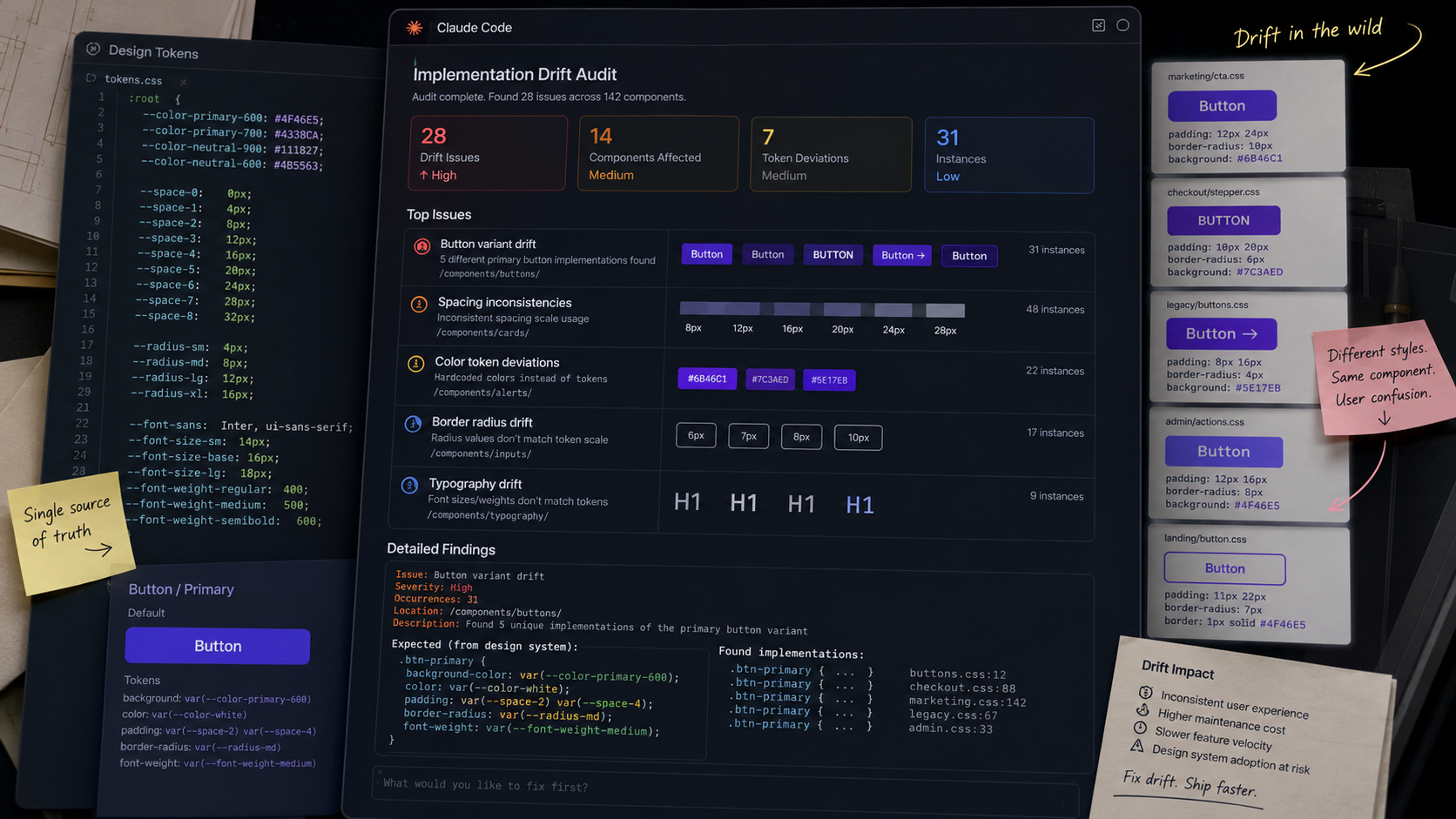Image resolution: width=1456 pixels, height=819 pixels.
Task: Open the 7 Token Deviations card
Action: tap(831, 154)
